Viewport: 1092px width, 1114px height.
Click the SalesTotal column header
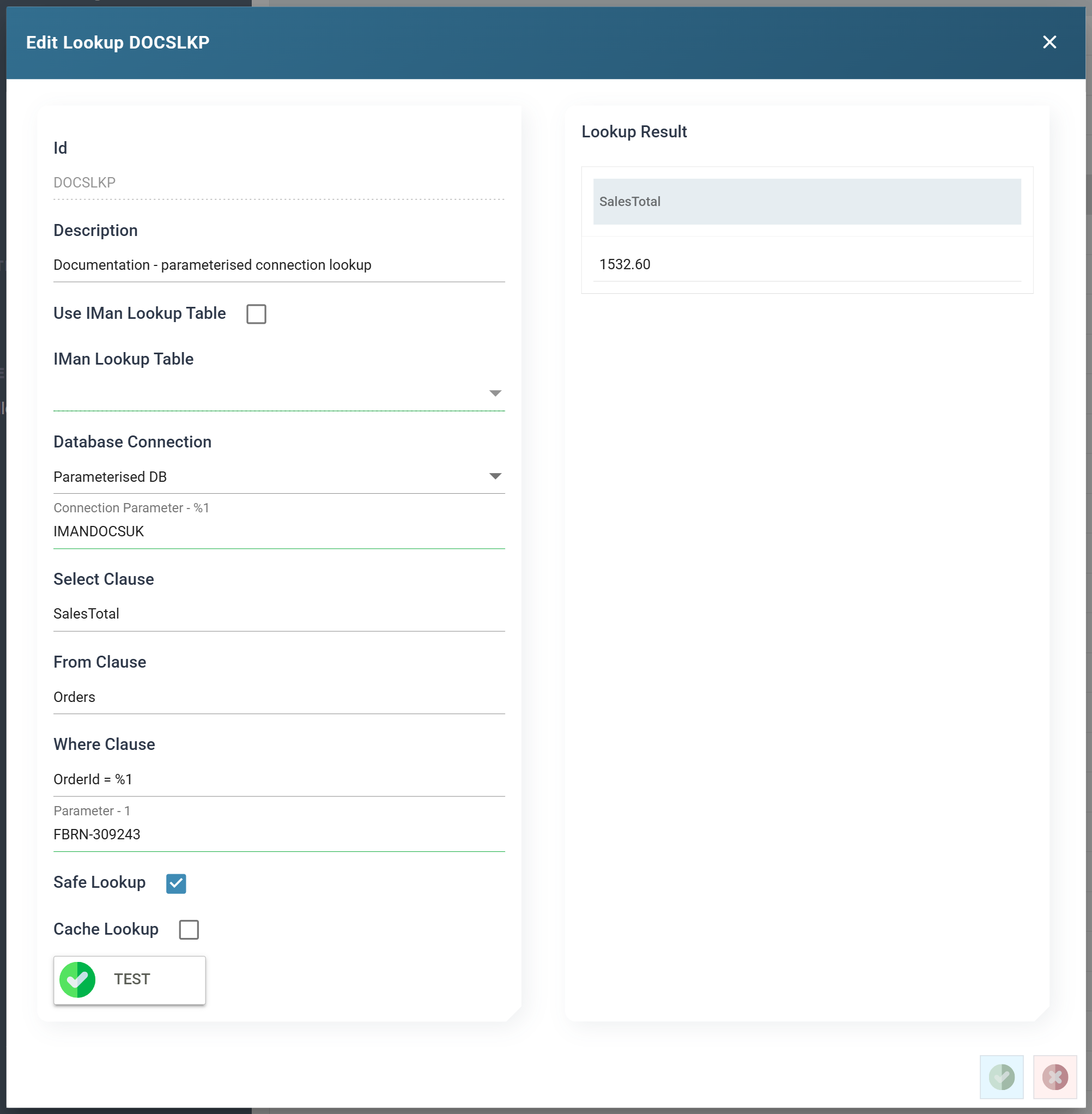807,201
